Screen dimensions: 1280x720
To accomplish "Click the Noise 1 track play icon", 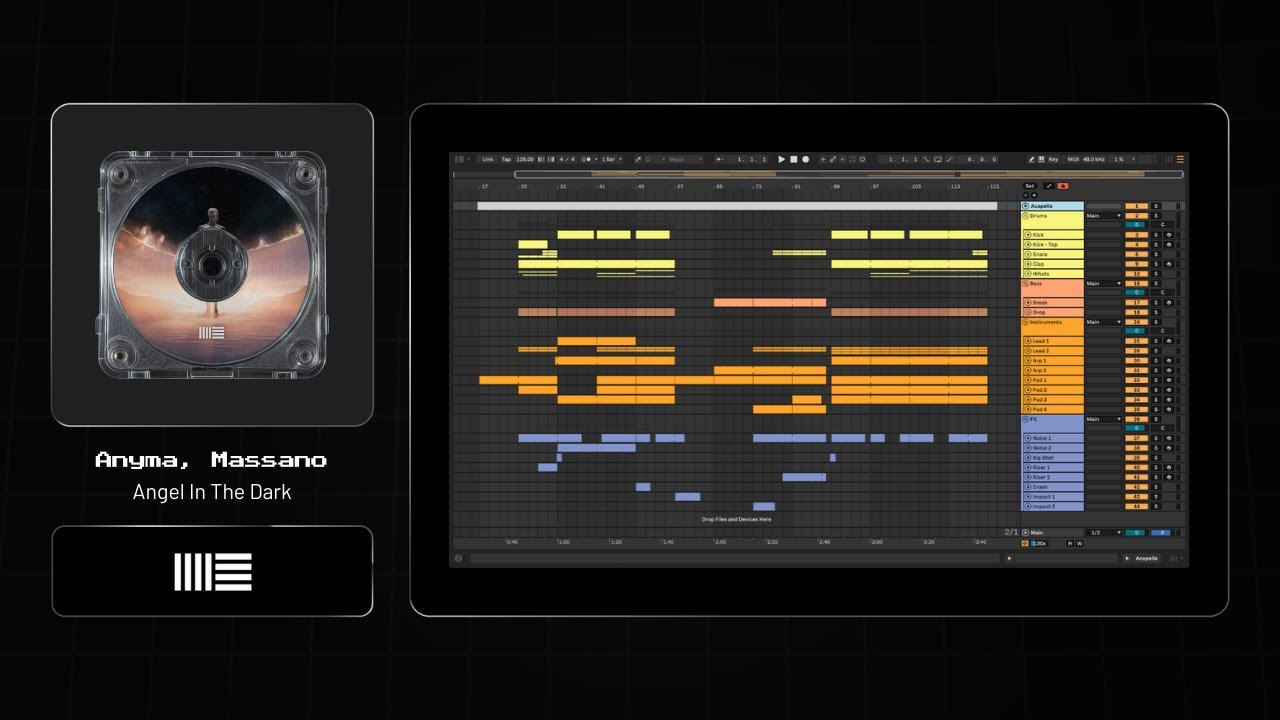I will [x=1028, y=438].
